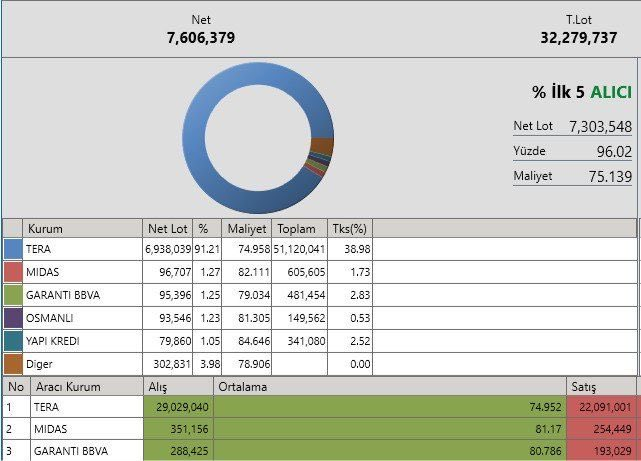
Task: Click the Satış column header
Action: (601, 387)
